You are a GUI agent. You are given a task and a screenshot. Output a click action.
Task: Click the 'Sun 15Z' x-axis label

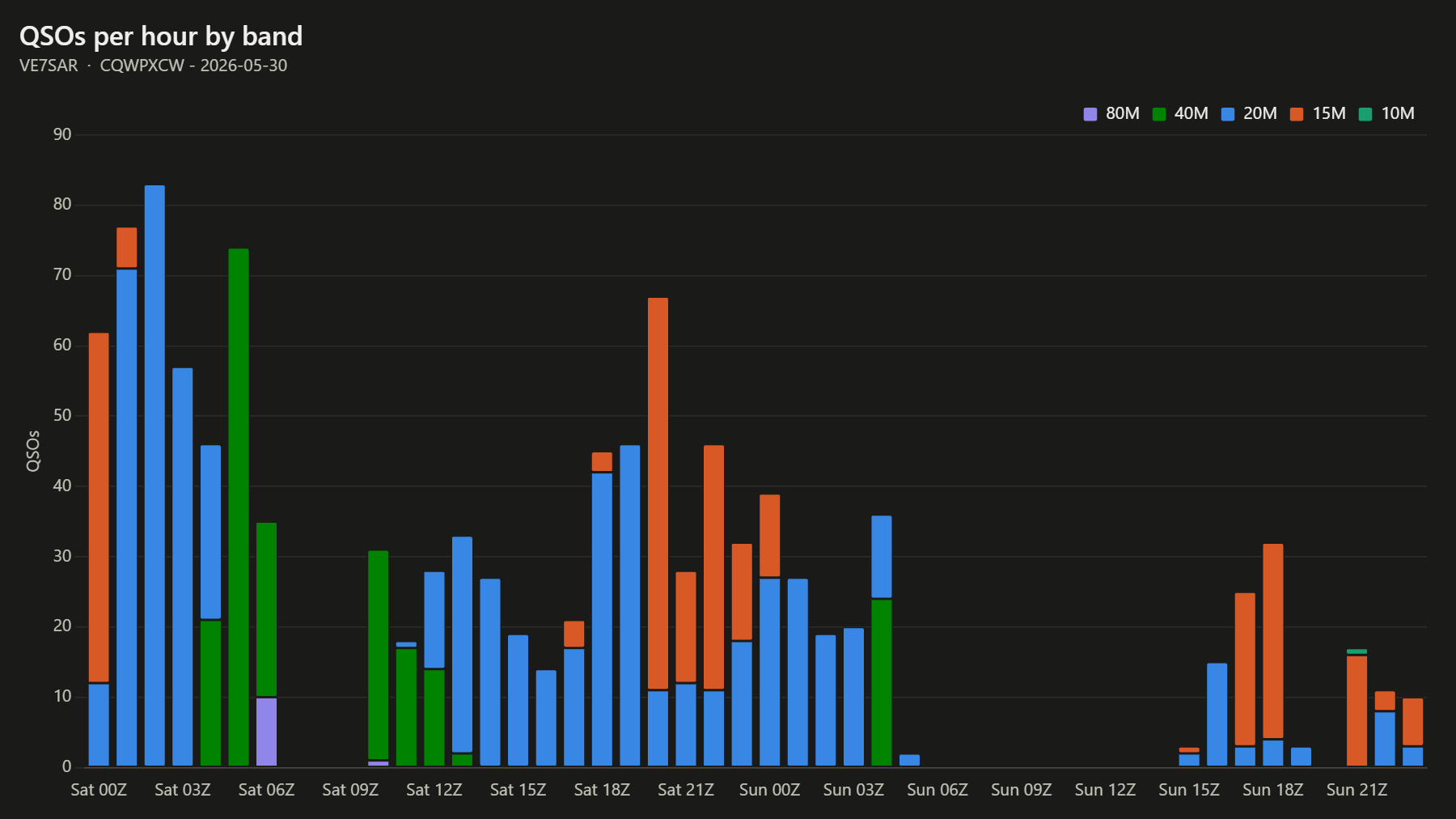pos(1189,790)
